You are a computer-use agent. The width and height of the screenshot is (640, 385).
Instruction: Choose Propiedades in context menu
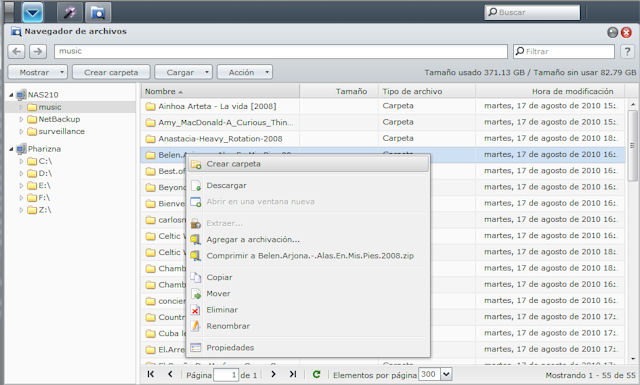(308, 348)
